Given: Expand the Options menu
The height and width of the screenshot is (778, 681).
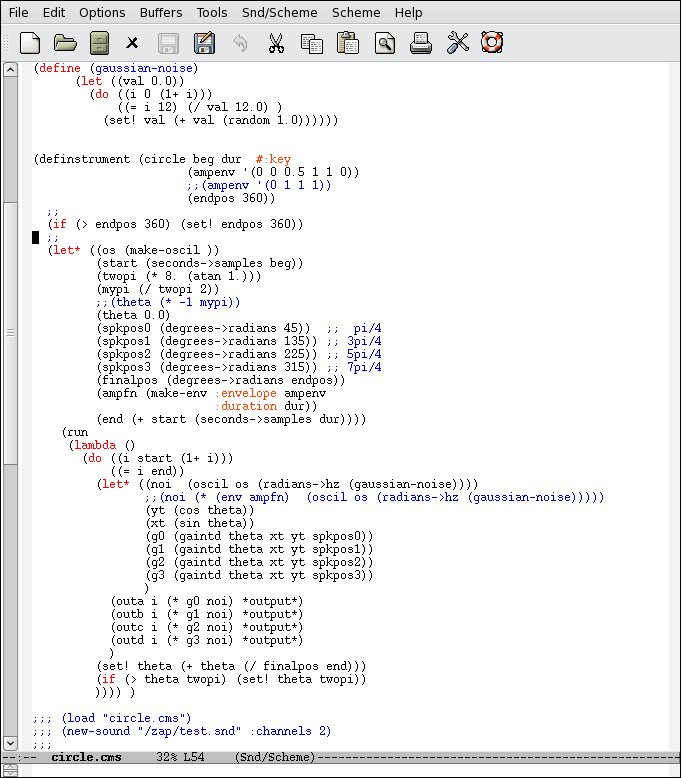Looking at the screenshot, I should [x=102, y=13].
